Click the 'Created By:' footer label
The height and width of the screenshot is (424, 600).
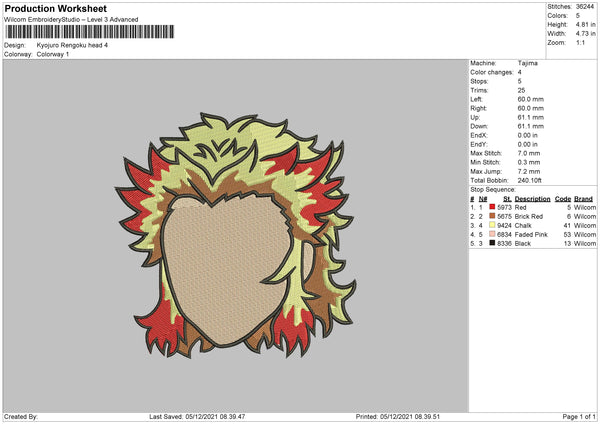[x=21, y=416]
